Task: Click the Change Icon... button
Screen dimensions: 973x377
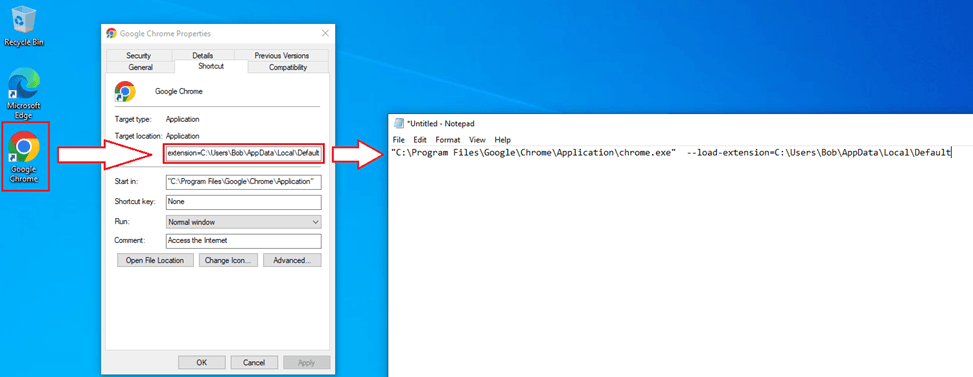Action: pyautogui.click(x=228, y=260)
